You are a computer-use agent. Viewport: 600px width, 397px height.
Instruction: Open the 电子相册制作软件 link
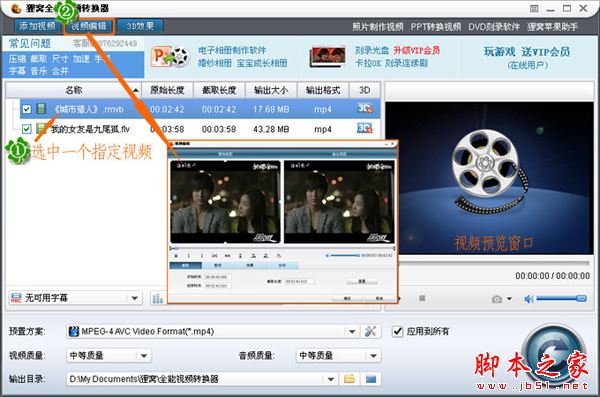coord(232,50)
